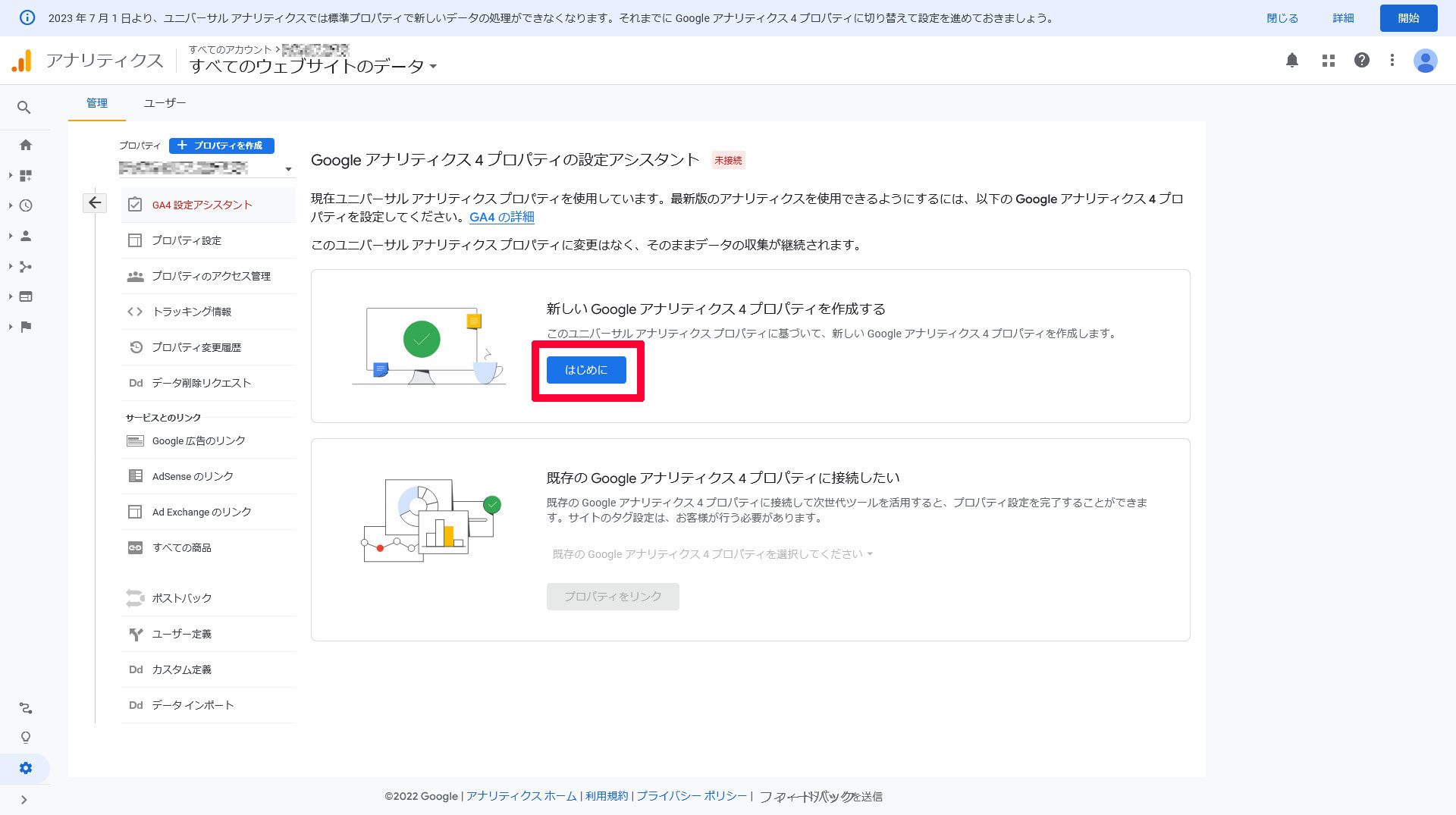Open データ削除リクエスト menu item
Viewport: 1456px width, 815px height.
point(209,383)
